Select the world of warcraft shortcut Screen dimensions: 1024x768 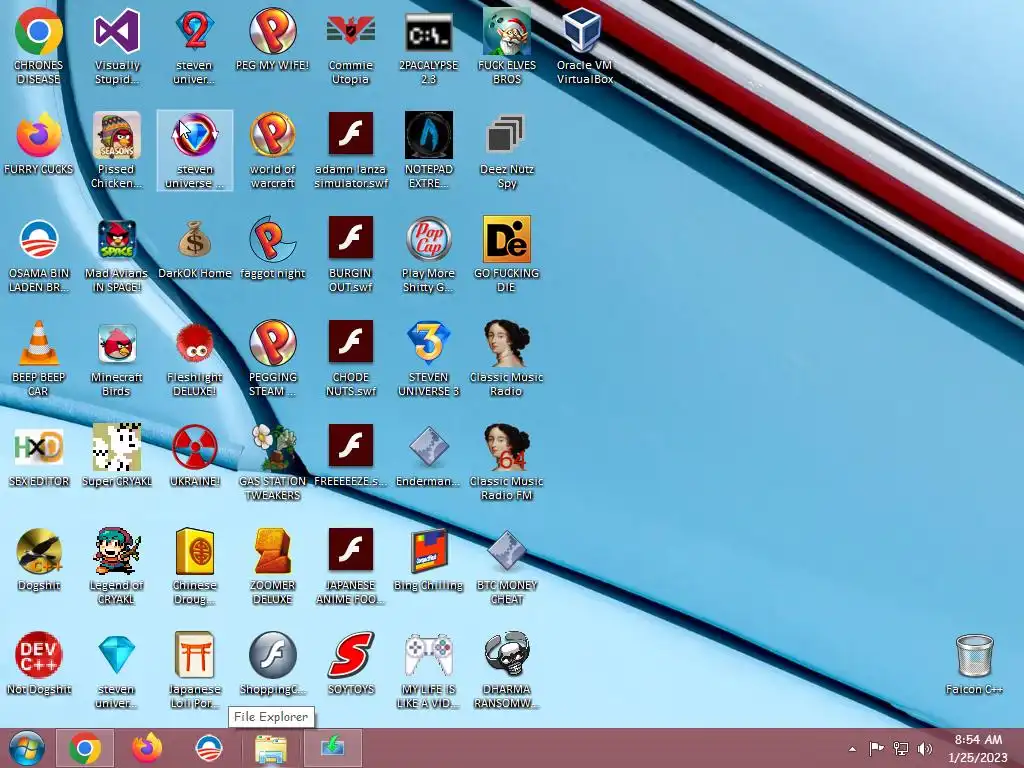[272, 151]
